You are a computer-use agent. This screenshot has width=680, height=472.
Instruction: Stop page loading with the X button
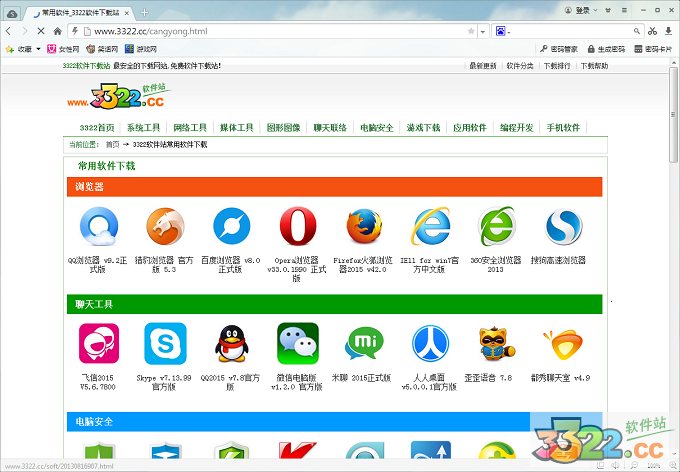point(41,31)
